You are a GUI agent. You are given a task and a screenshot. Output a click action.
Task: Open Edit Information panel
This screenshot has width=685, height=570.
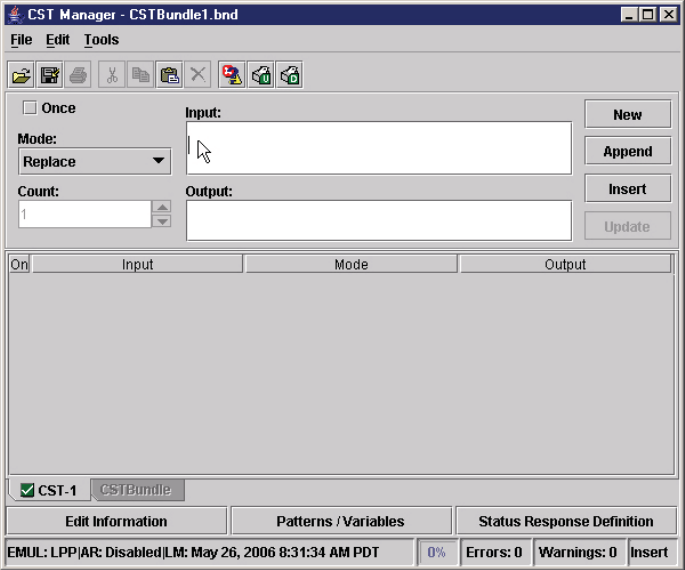click(x=117, y=521)
